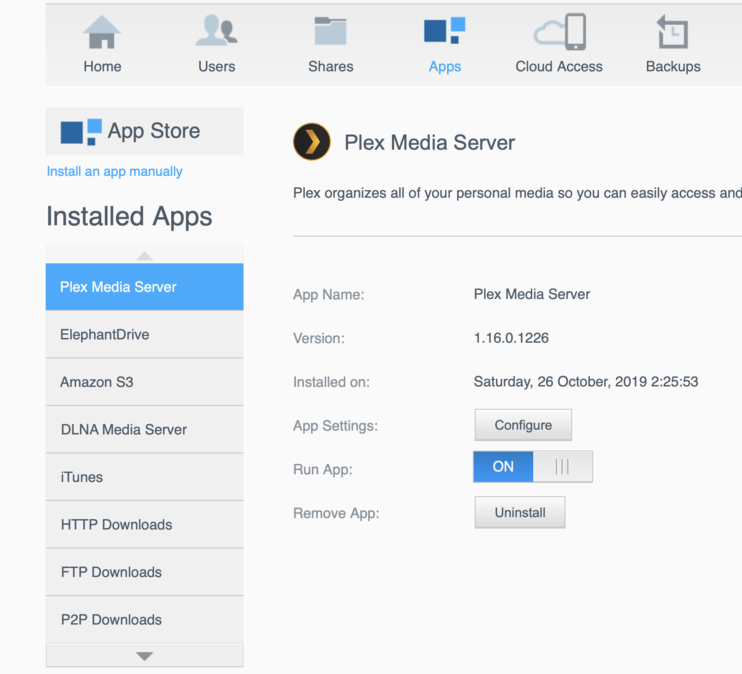The height and width of the screenshot is (674, 742).
Task: Turn off the Run App switch
Action: click(533, 467)
